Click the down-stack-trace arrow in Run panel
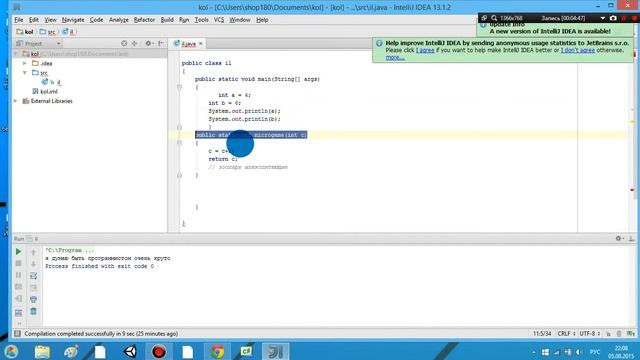 pyautogui.click(x=33, y=264)
